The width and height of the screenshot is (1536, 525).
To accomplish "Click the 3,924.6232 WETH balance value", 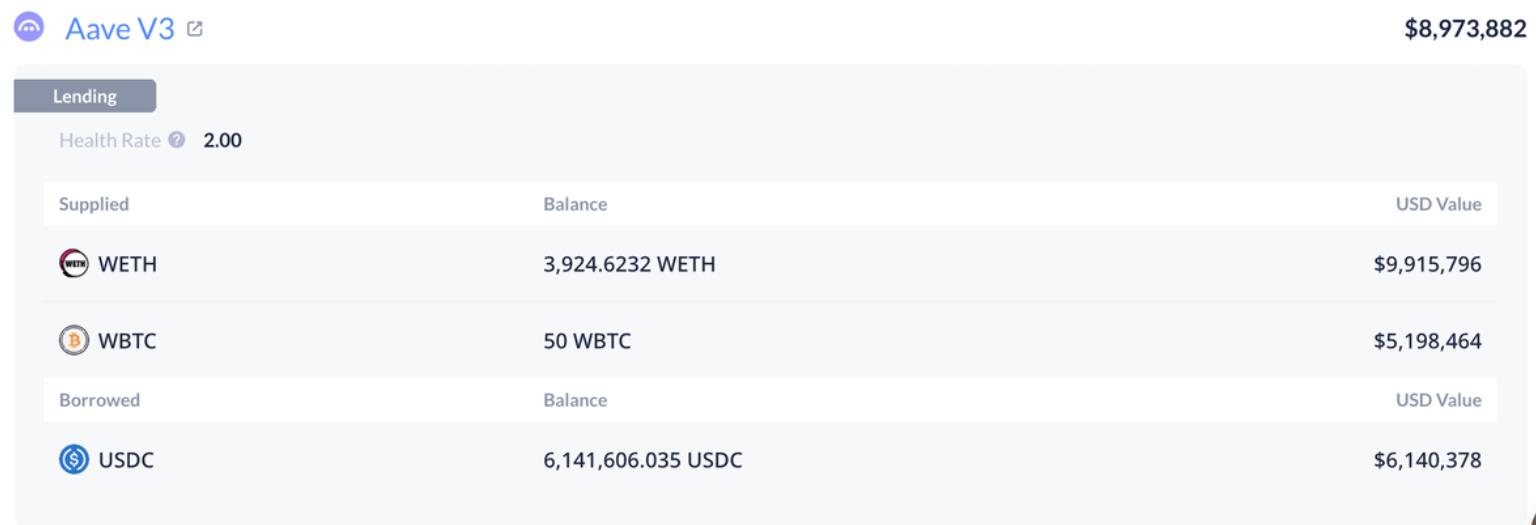I will pos(629,265).
